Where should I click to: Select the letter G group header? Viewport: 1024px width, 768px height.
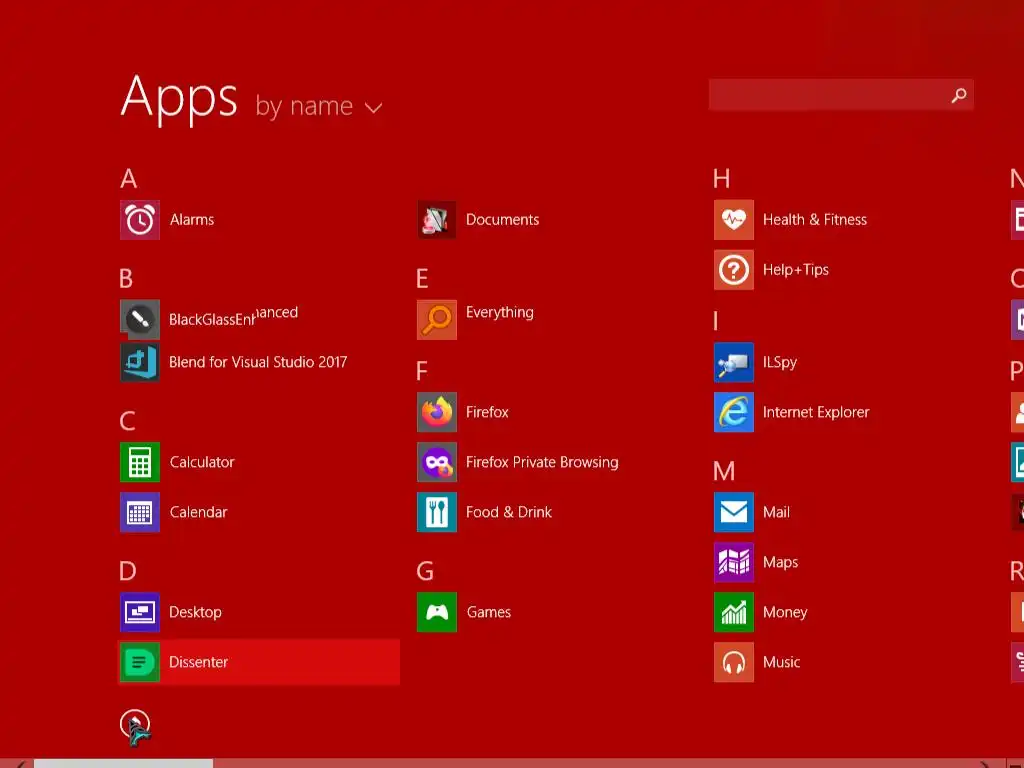tap(425, 571)
